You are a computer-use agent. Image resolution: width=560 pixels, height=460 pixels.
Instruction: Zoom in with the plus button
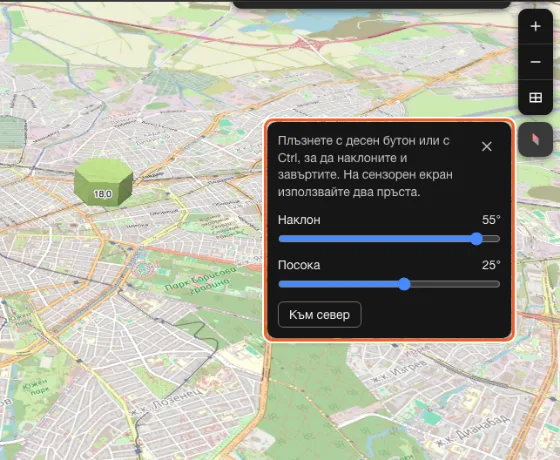tap(535, 26)
